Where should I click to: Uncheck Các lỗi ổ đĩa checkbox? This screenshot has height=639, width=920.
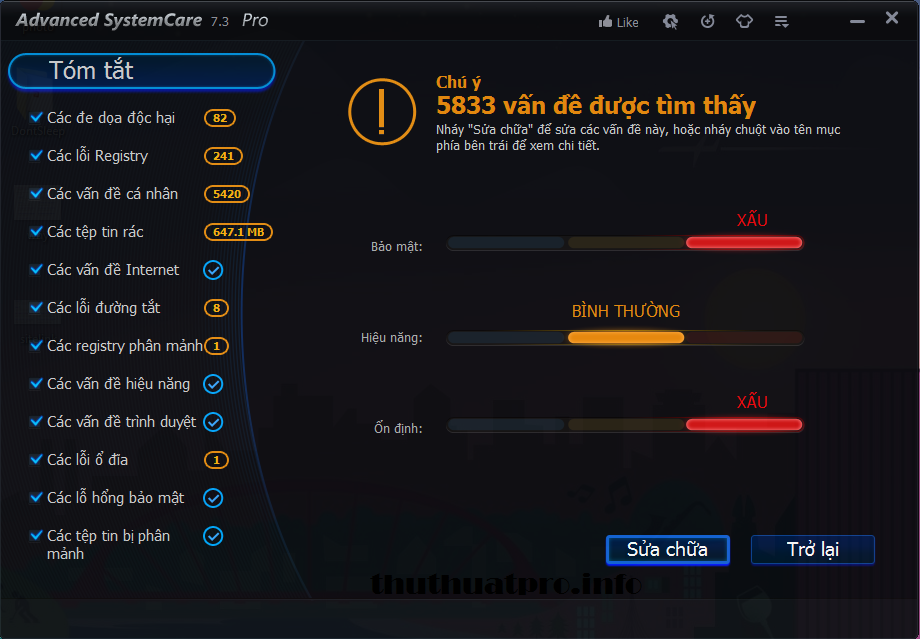point(36,459)
